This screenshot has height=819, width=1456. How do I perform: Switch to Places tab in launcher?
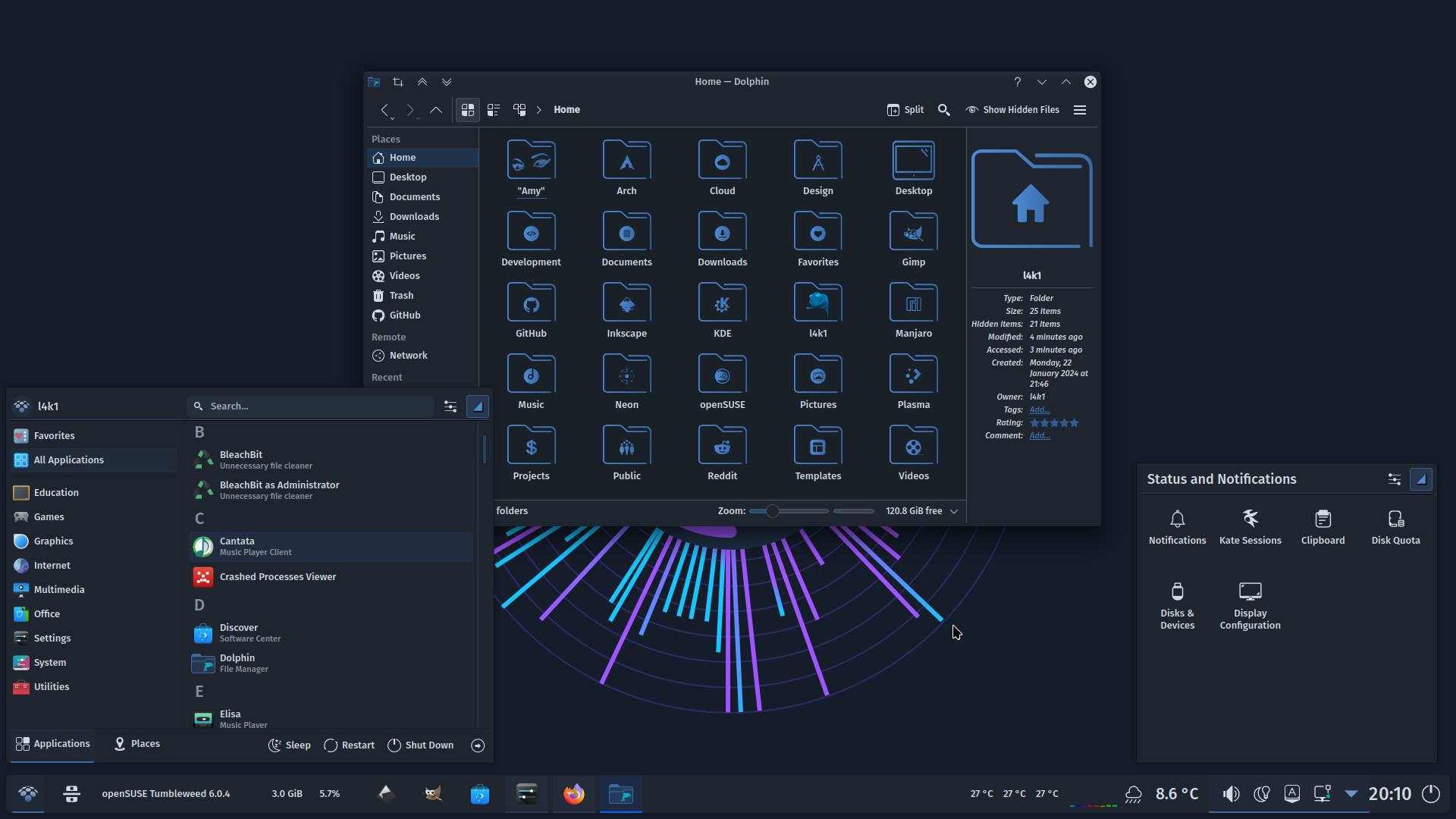pos(136,744)
